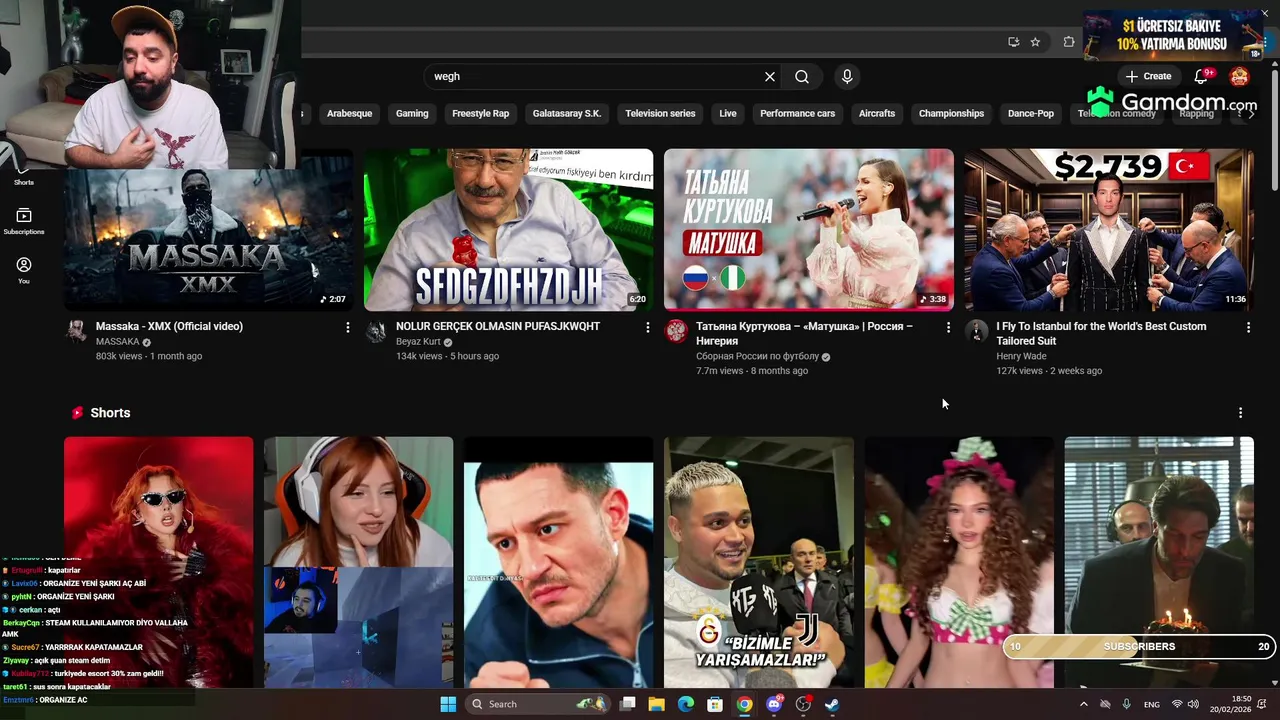Image resolution: width=1280 pixels, height=720 pixels.
Task: Select the Performance cars chip
Action: pyautogui.click(x=797, y=114)
